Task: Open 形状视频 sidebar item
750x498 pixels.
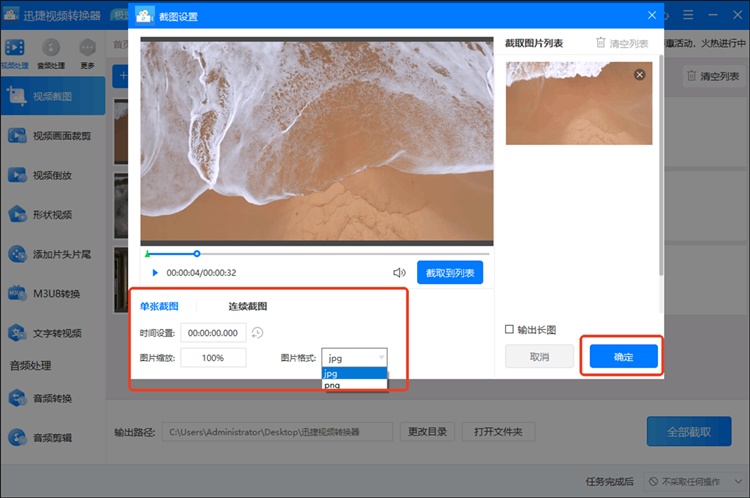Action: (x=53, y=215)
